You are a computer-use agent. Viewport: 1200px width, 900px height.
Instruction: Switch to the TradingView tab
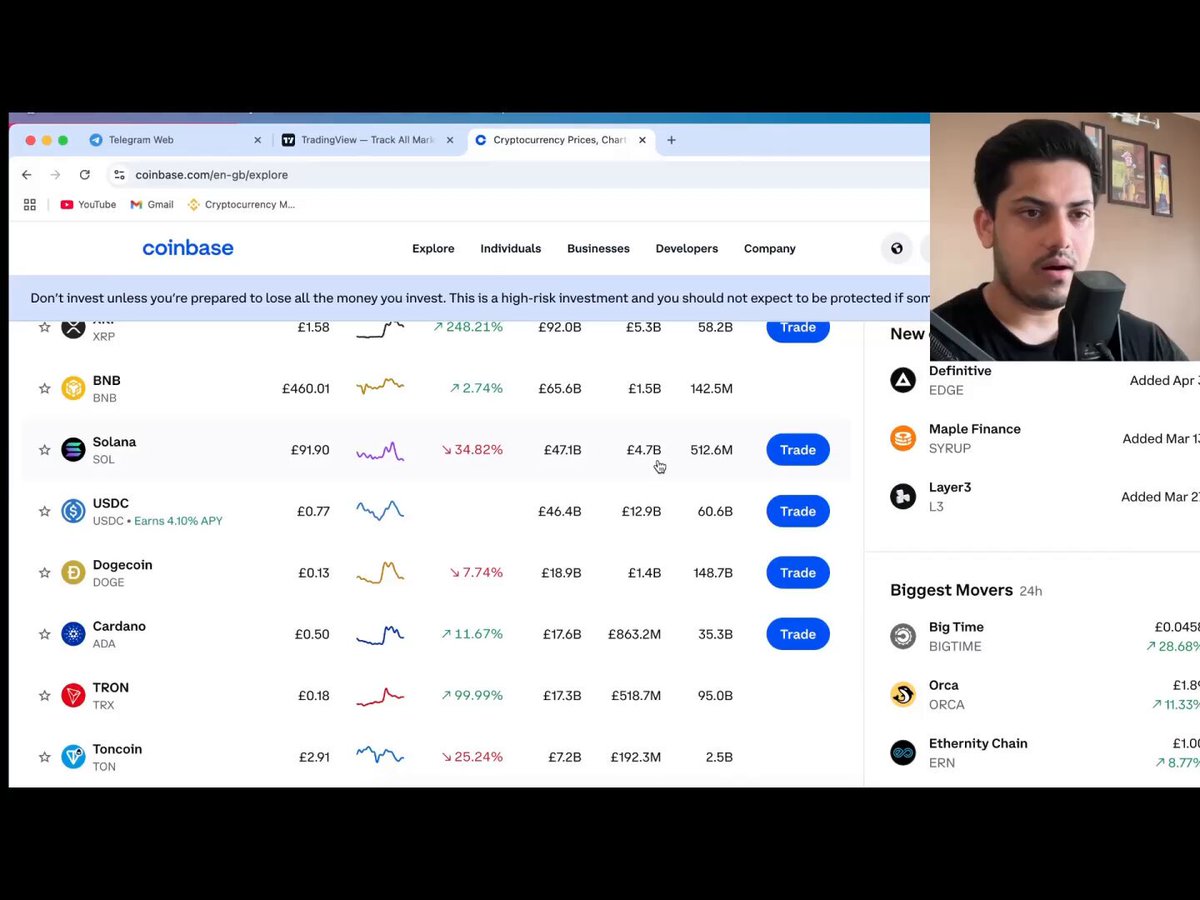tap(366, 140)
